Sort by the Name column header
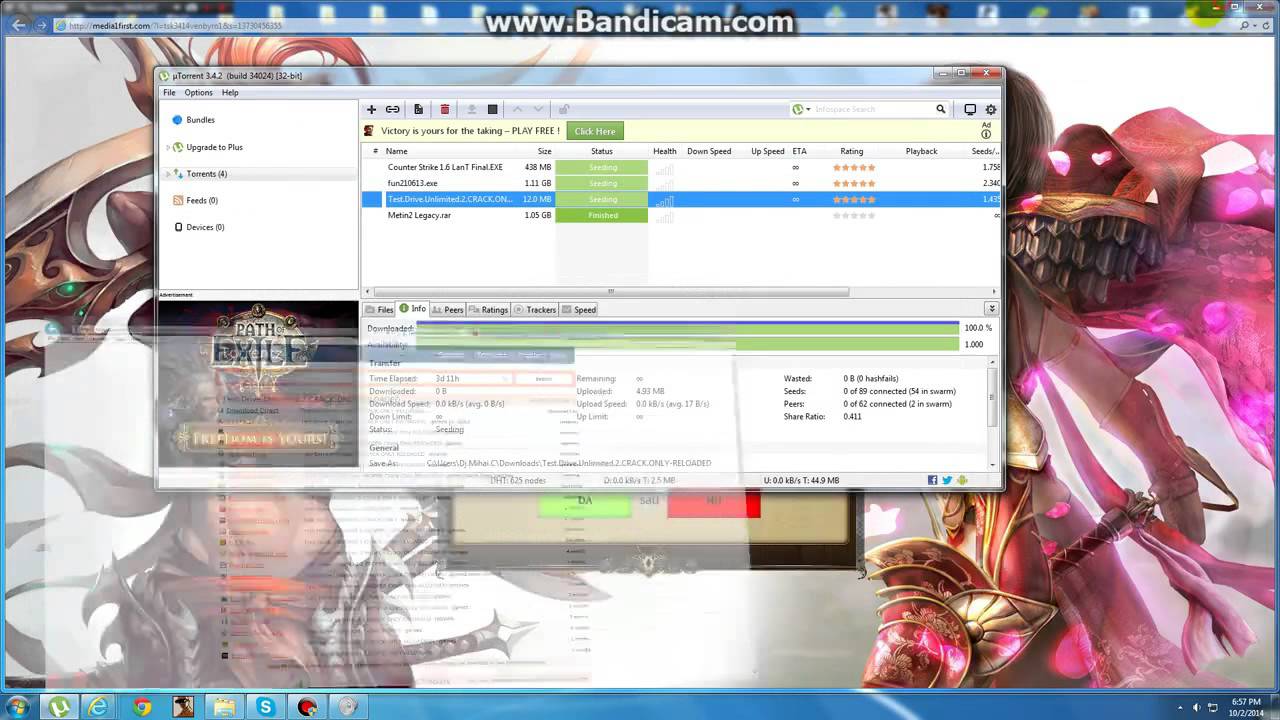The width and height of the screenshot is (1280, 720). click(397, 151)
